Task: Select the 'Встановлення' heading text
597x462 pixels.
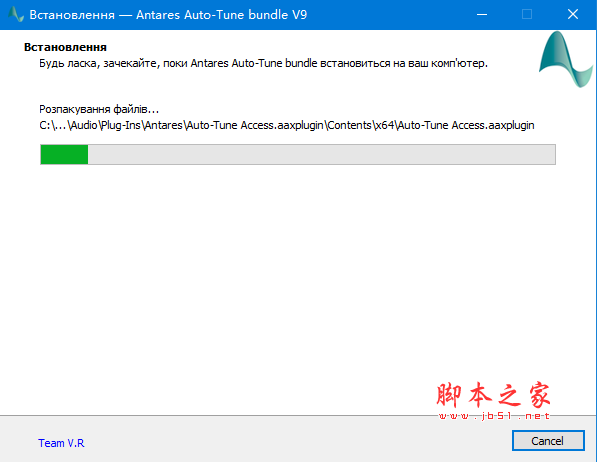Action: tap(65, 47)
